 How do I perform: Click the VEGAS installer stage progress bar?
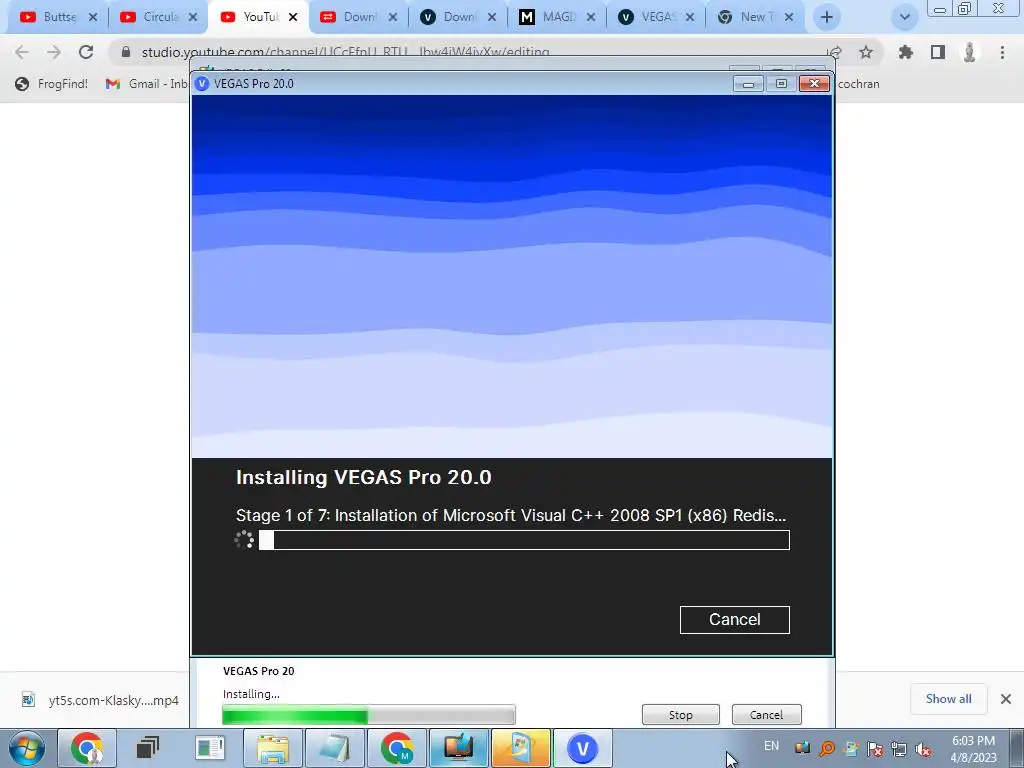524,540
